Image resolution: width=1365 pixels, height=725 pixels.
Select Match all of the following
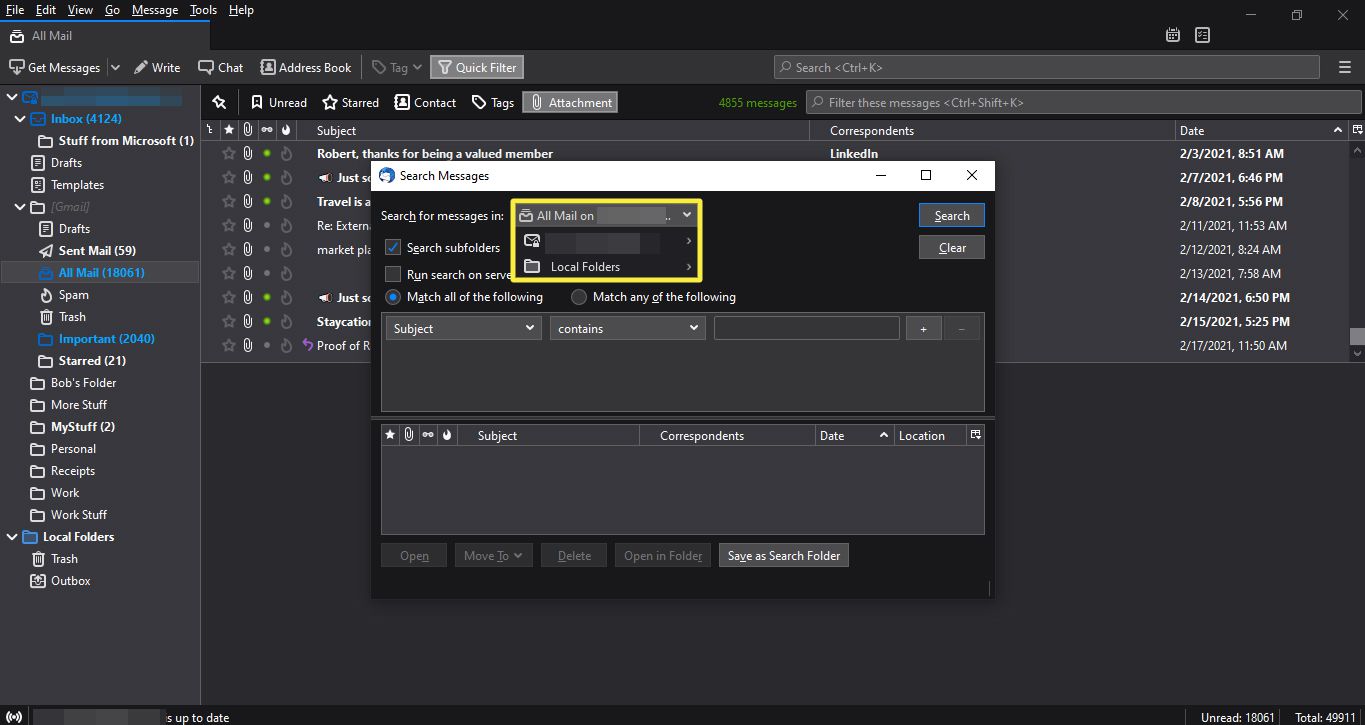[x=393, y=297]
